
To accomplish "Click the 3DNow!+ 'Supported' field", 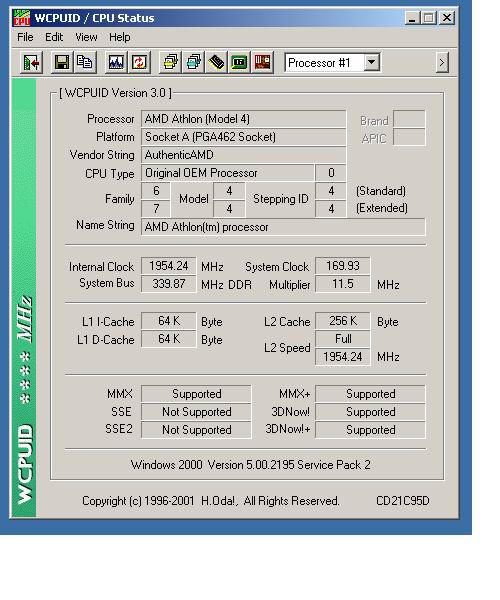I will (x=370, y=430).
